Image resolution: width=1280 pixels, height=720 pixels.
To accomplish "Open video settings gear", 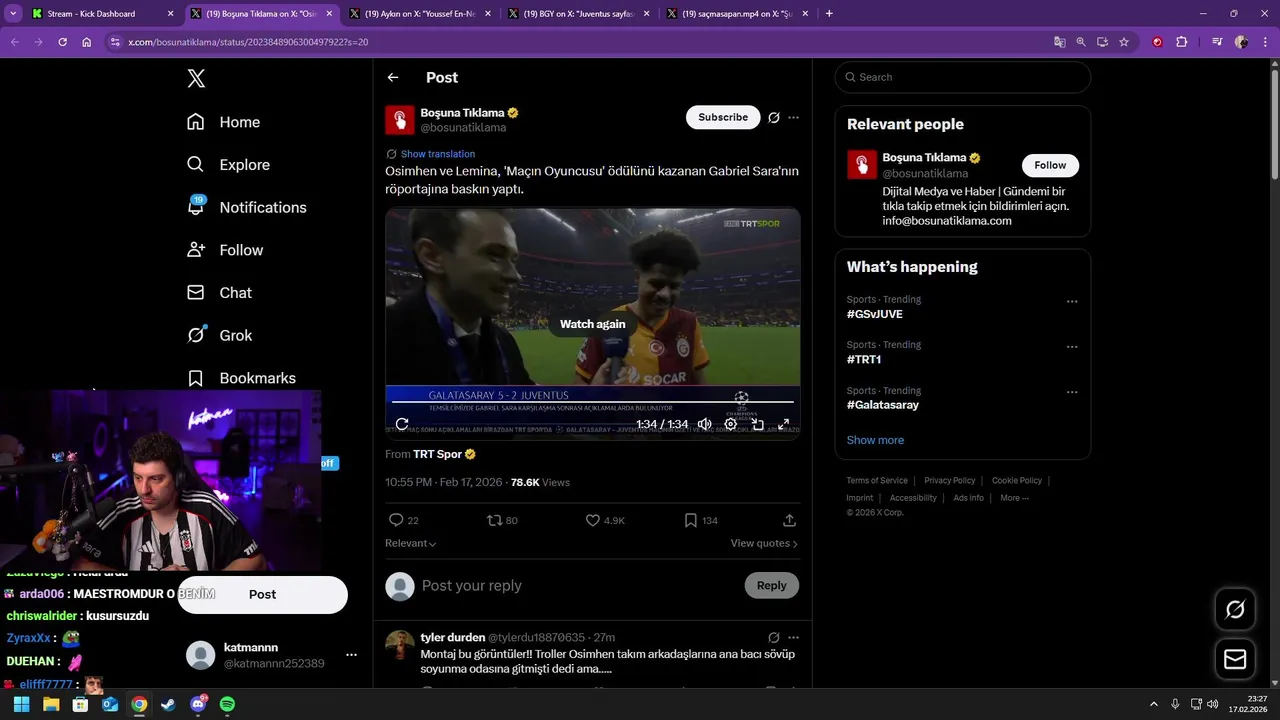I will click(x=731, y=424).
